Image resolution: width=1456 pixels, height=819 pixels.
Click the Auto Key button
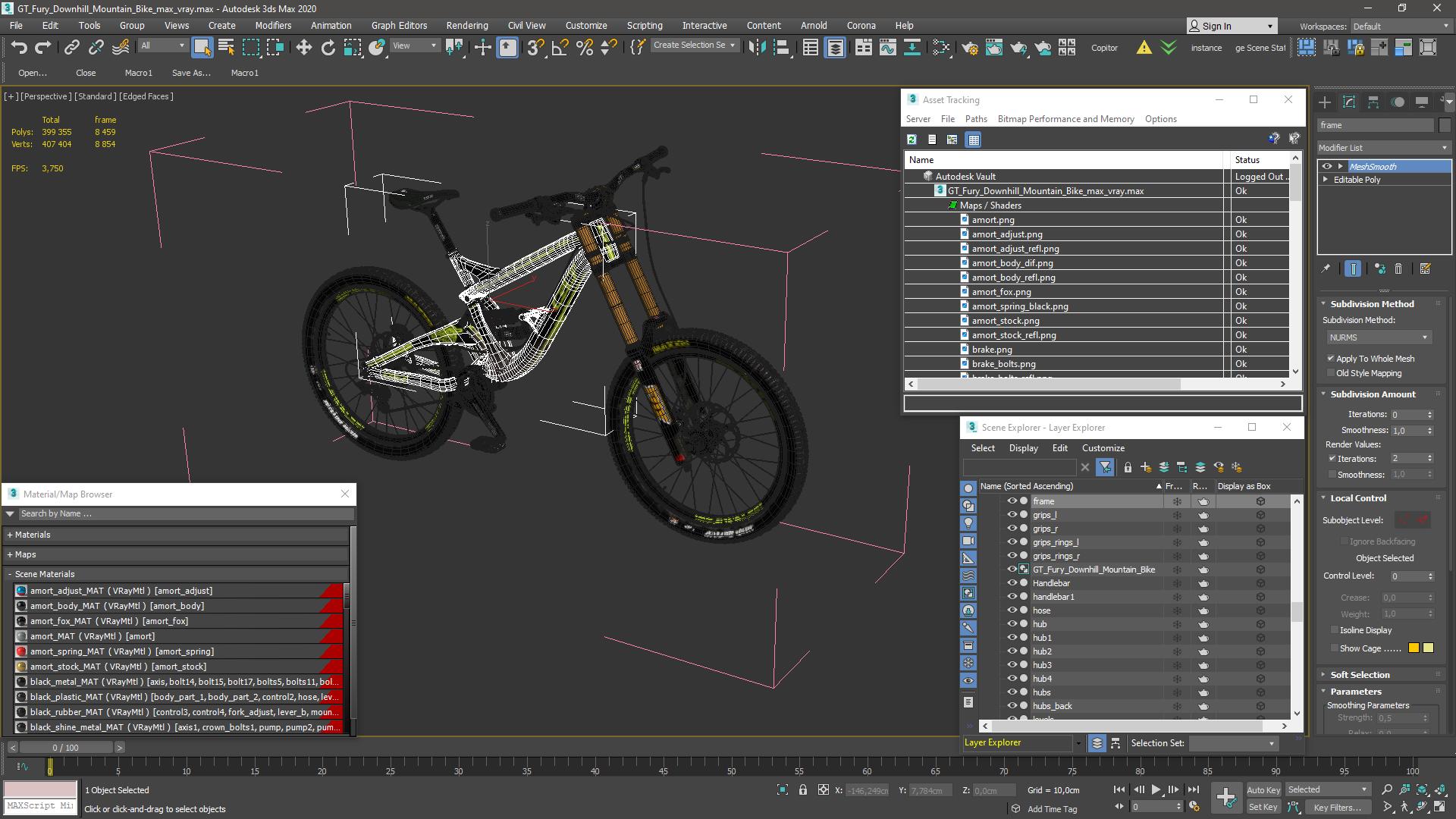[1263, 790]
